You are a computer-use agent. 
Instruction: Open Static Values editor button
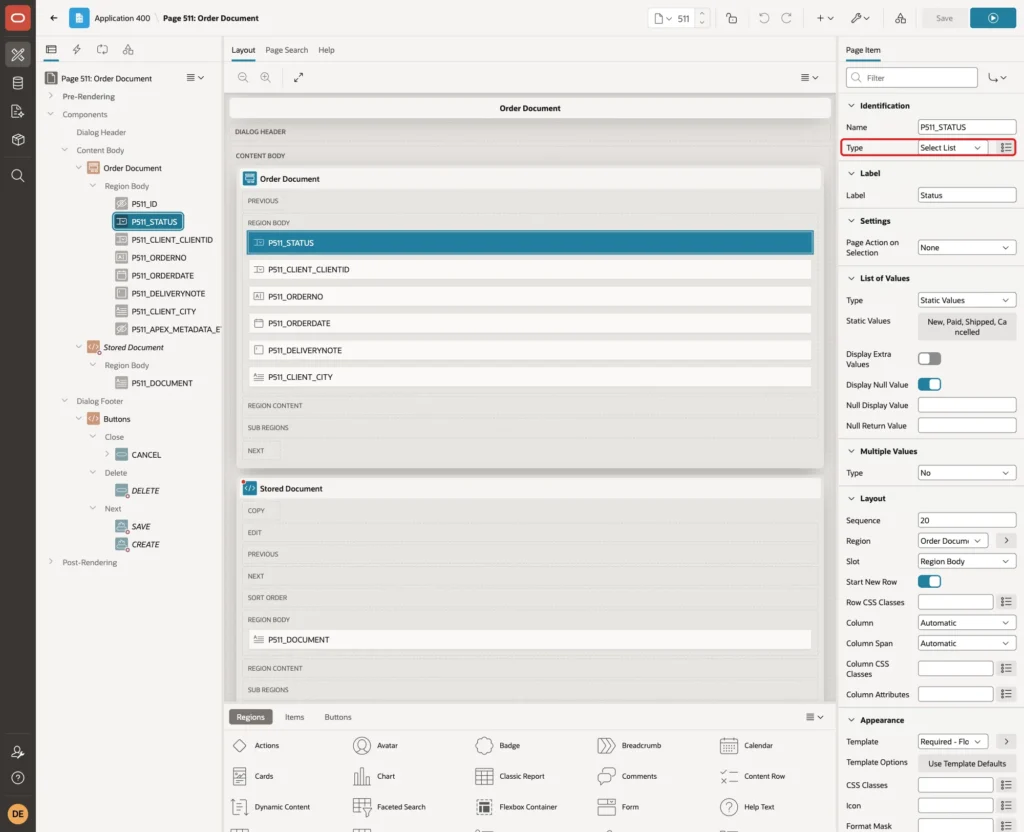(x=967, y=327)
